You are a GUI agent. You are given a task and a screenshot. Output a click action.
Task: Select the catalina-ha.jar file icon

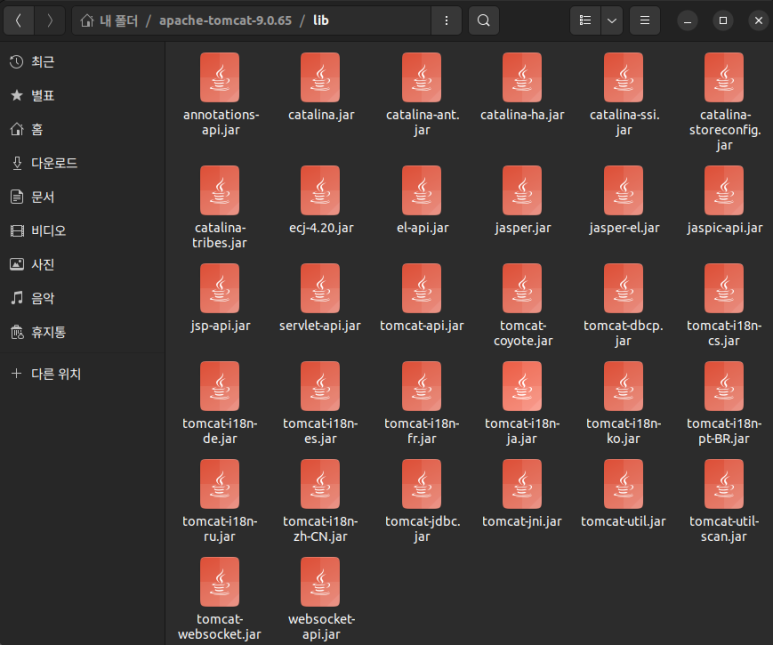[522, 77]
